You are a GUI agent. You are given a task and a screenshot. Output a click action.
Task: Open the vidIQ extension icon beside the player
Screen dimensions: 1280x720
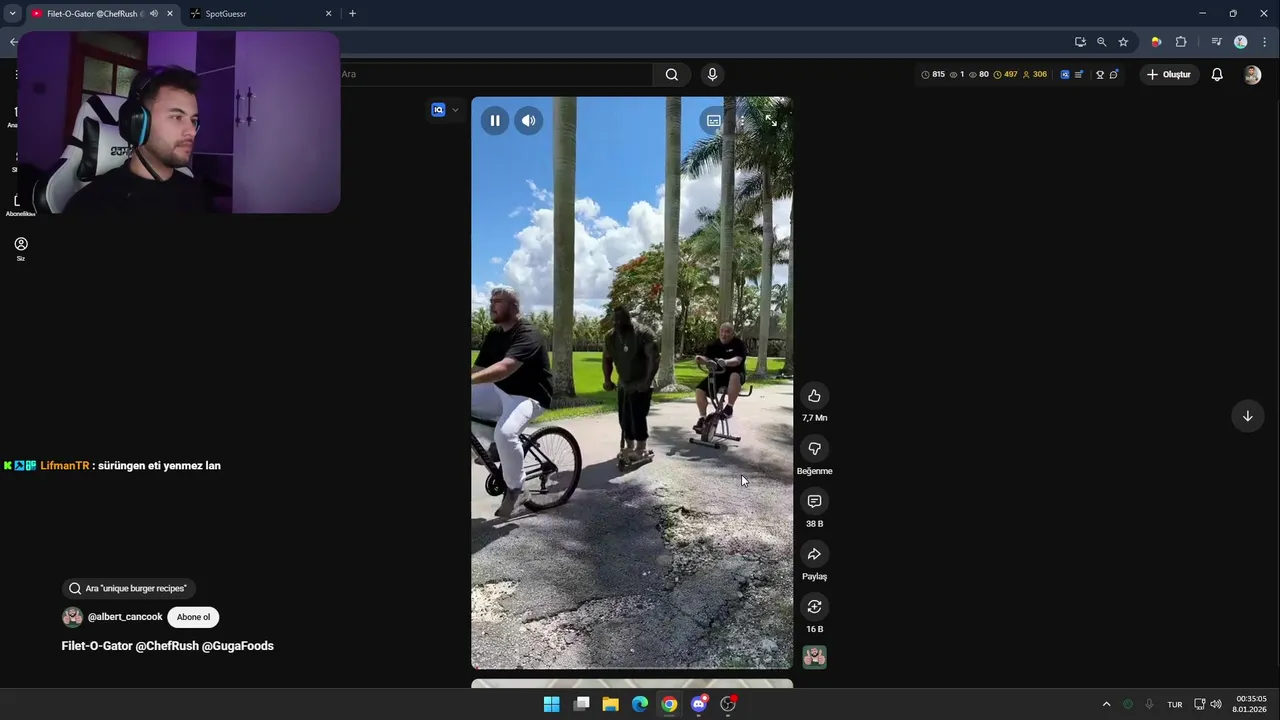coord(438,110)
